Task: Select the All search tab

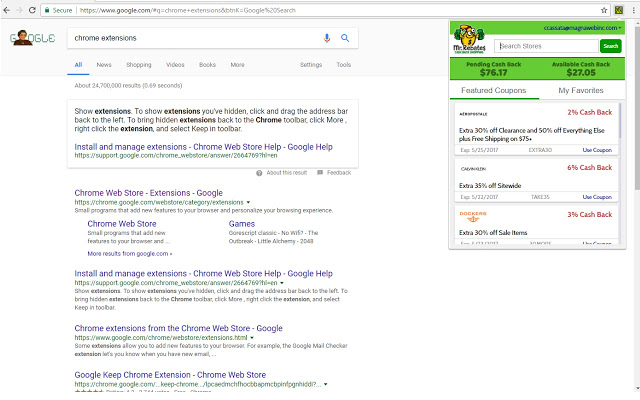Action: pos(78,64)
